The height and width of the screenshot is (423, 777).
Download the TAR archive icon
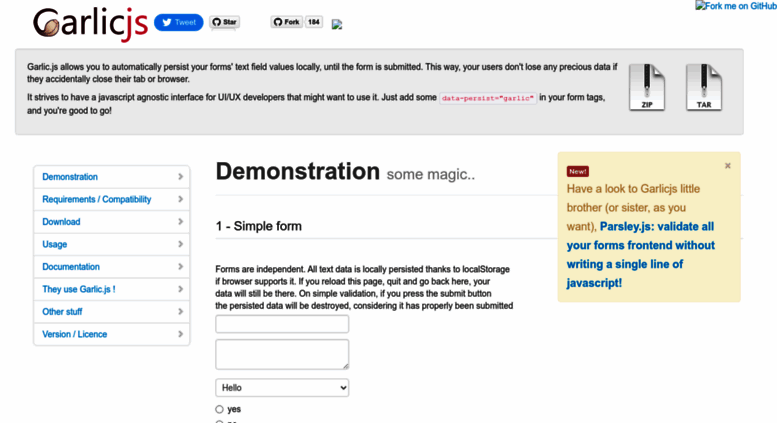pos(704,87)
